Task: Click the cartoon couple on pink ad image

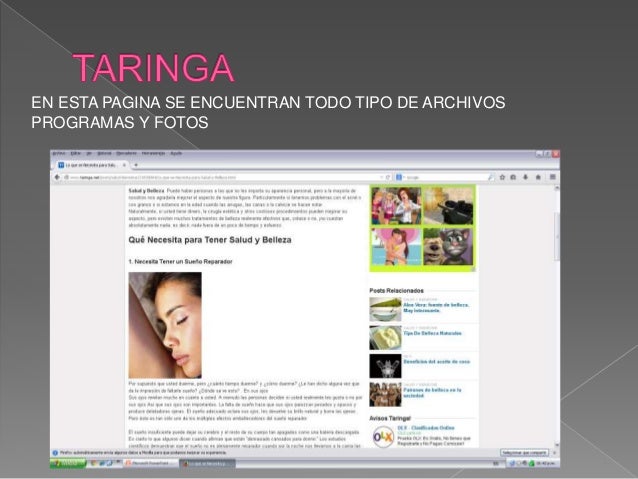Action: point(396,247)
